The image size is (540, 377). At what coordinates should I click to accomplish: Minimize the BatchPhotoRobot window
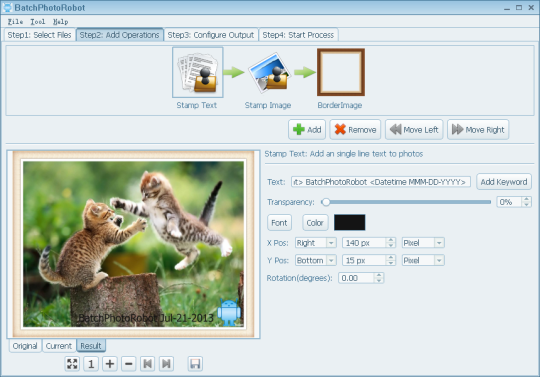click(x=507, y=8)
